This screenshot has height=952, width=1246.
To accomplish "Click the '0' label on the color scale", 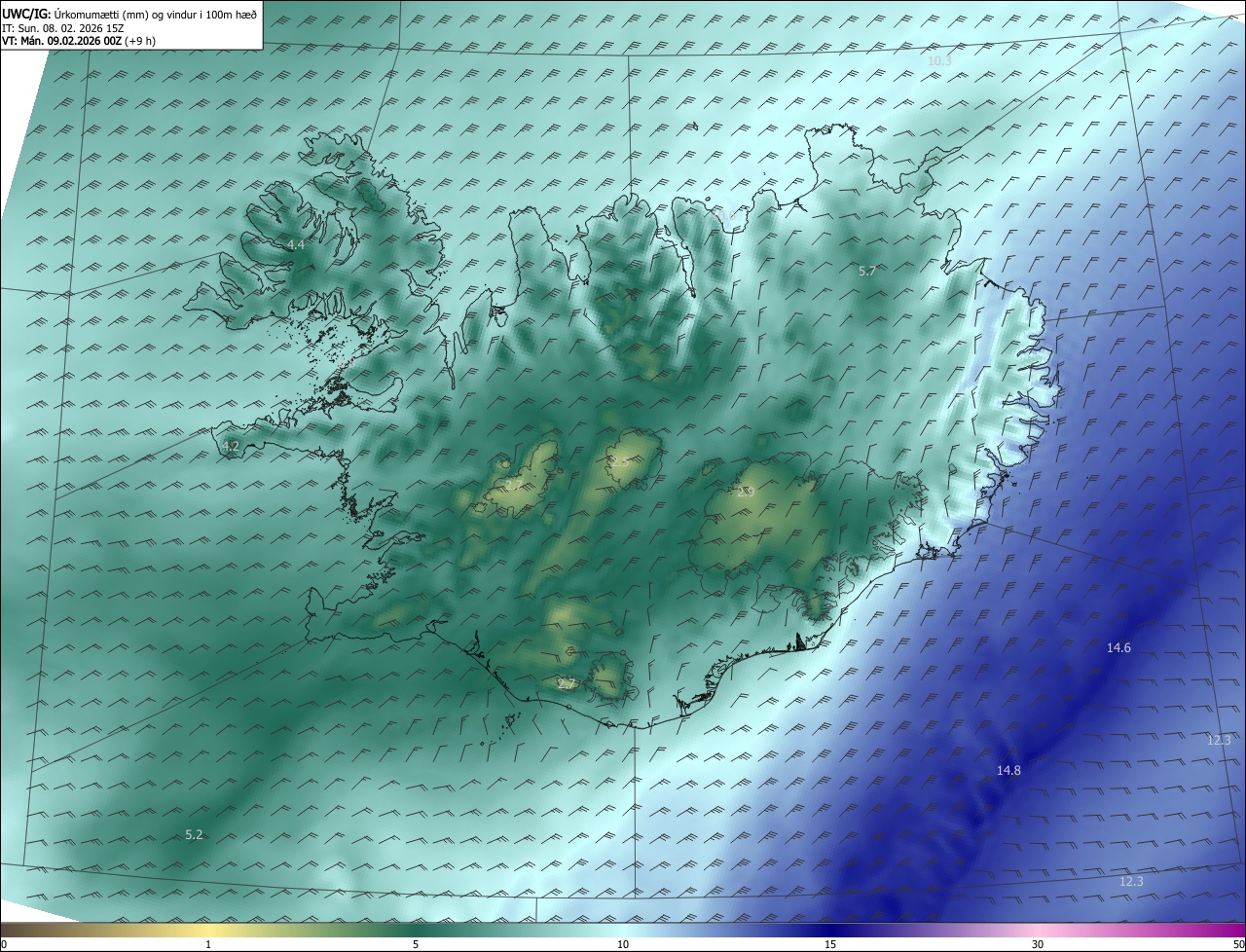I will pyautogui.click(x=4, y=944).
